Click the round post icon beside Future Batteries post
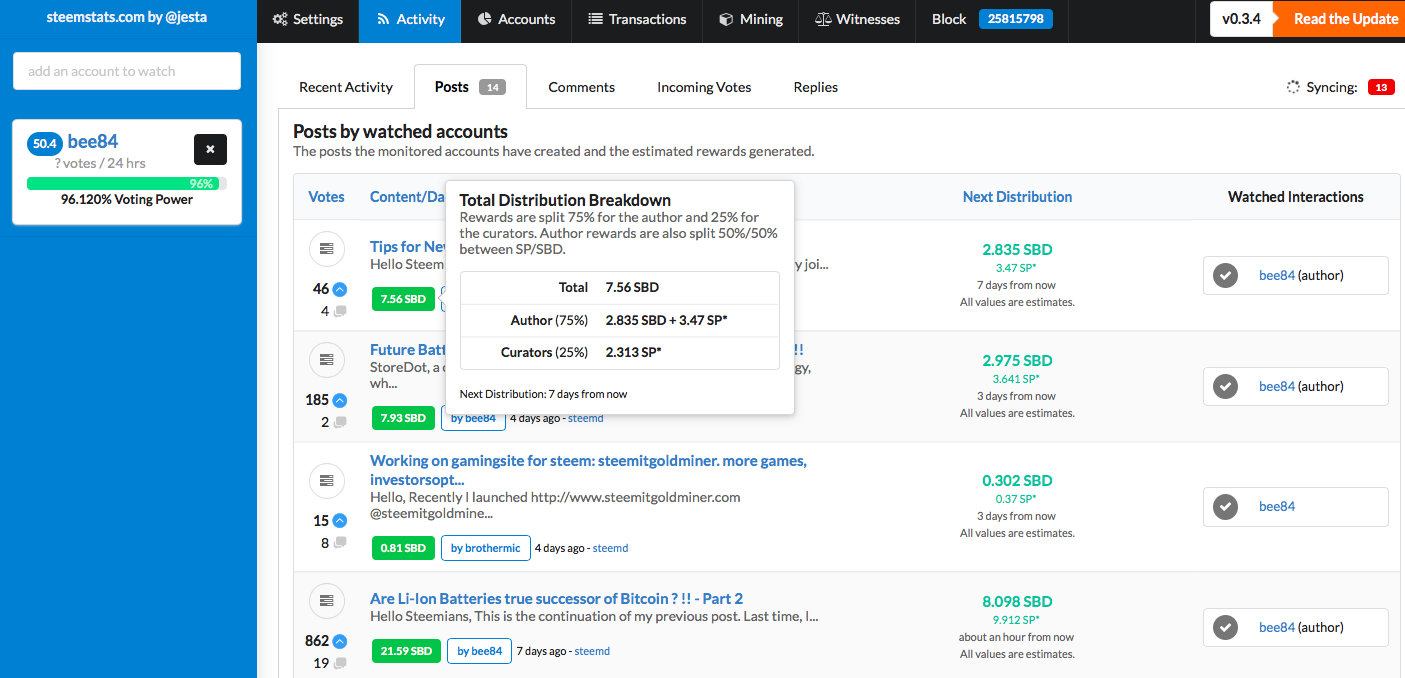This screenshot has width=1405, height=678. (x=326, y=358)
